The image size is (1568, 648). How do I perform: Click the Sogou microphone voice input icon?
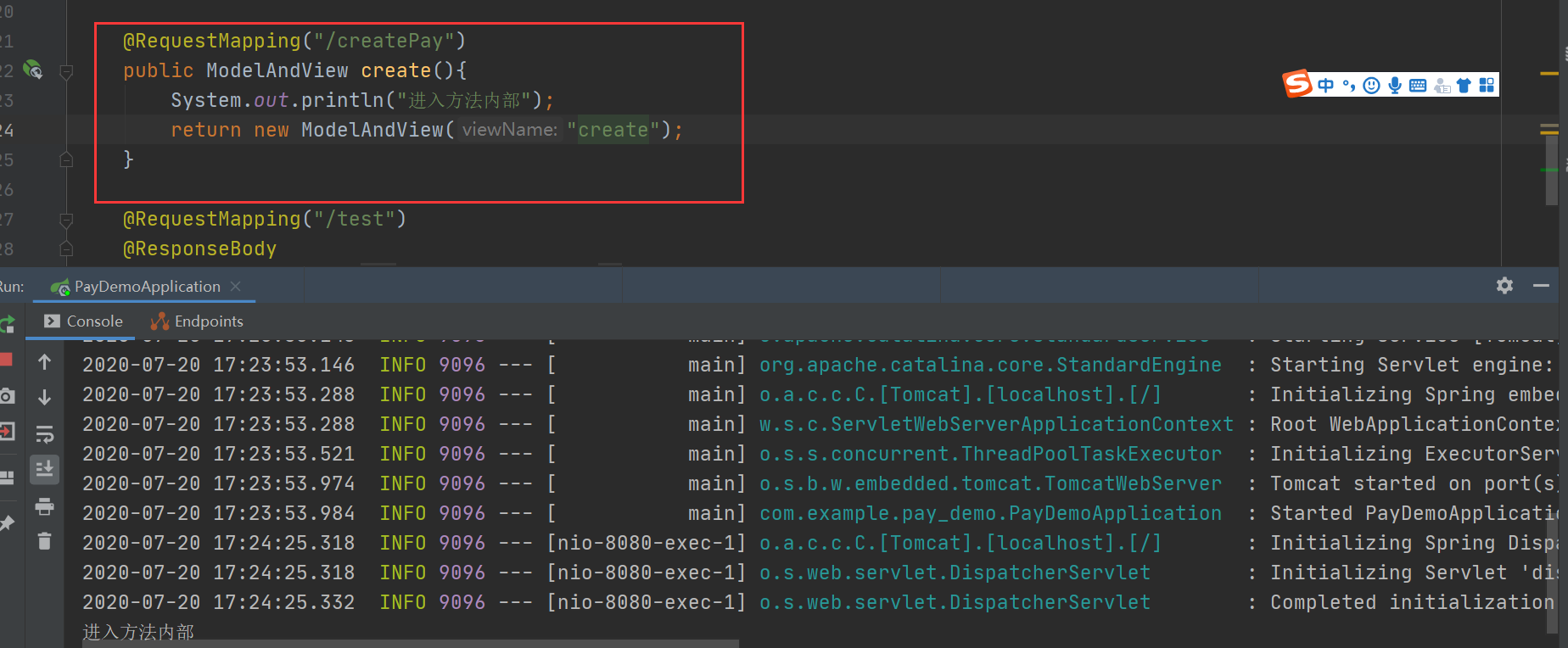1394,85
